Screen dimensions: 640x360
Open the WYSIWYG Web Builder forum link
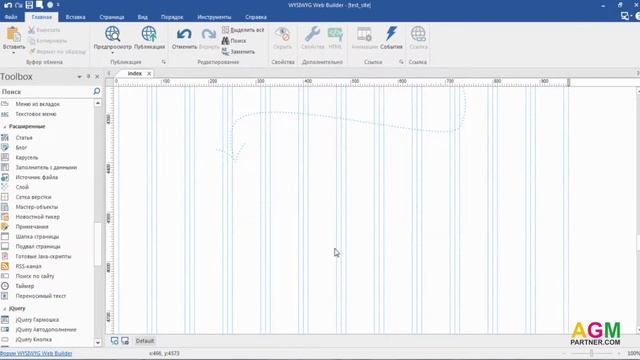(x=36, y=353)
